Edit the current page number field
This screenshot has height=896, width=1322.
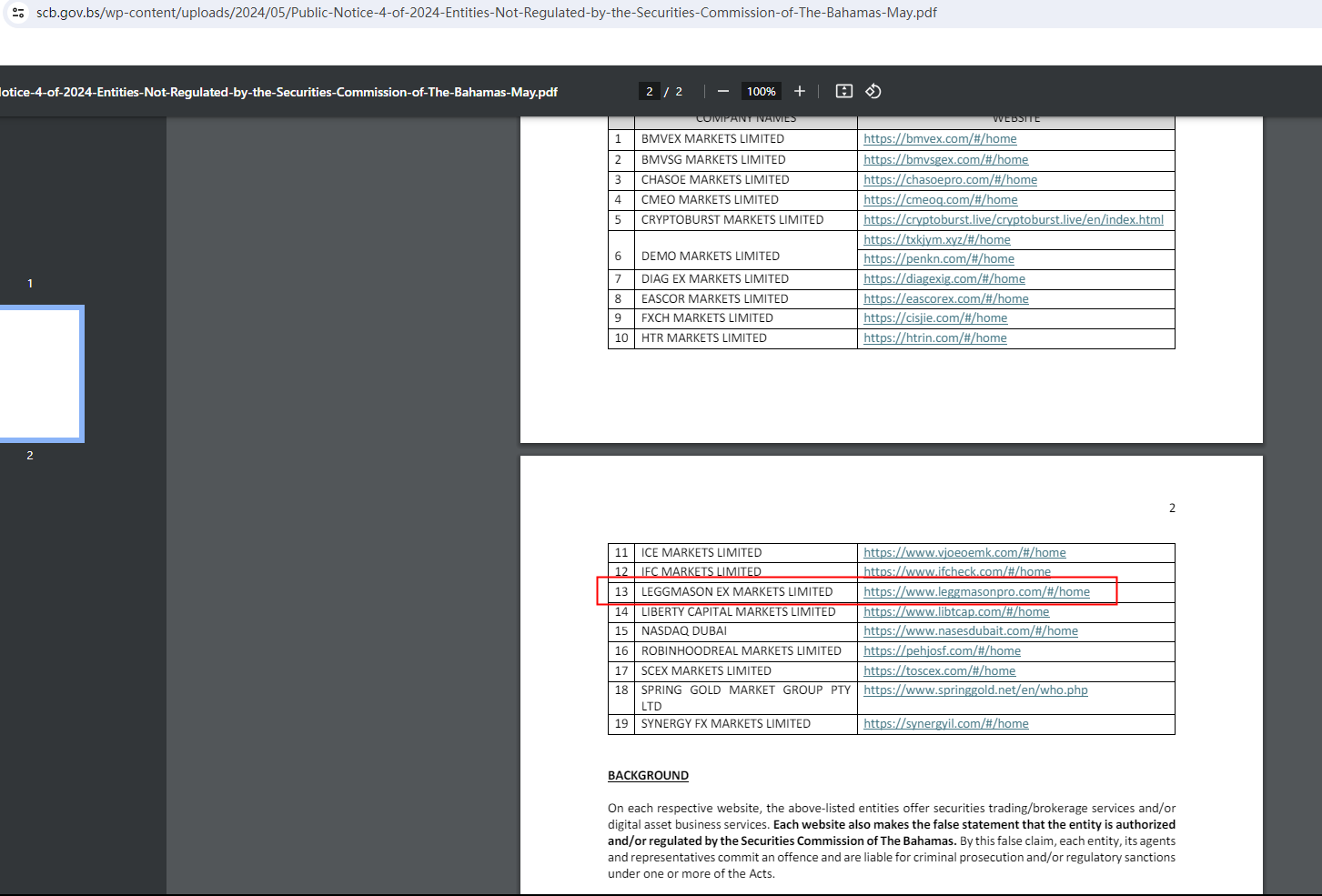click(x=649, y=91)
